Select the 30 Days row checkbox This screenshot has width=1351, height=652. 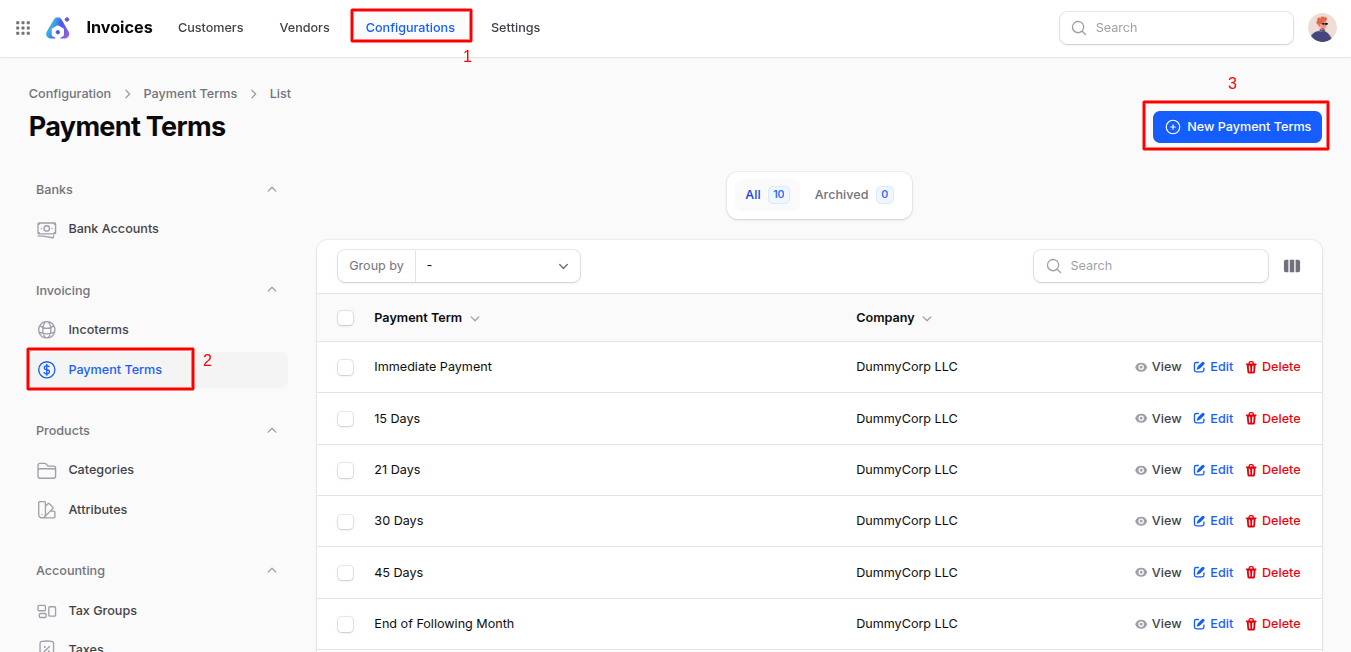tap(346, 521)
